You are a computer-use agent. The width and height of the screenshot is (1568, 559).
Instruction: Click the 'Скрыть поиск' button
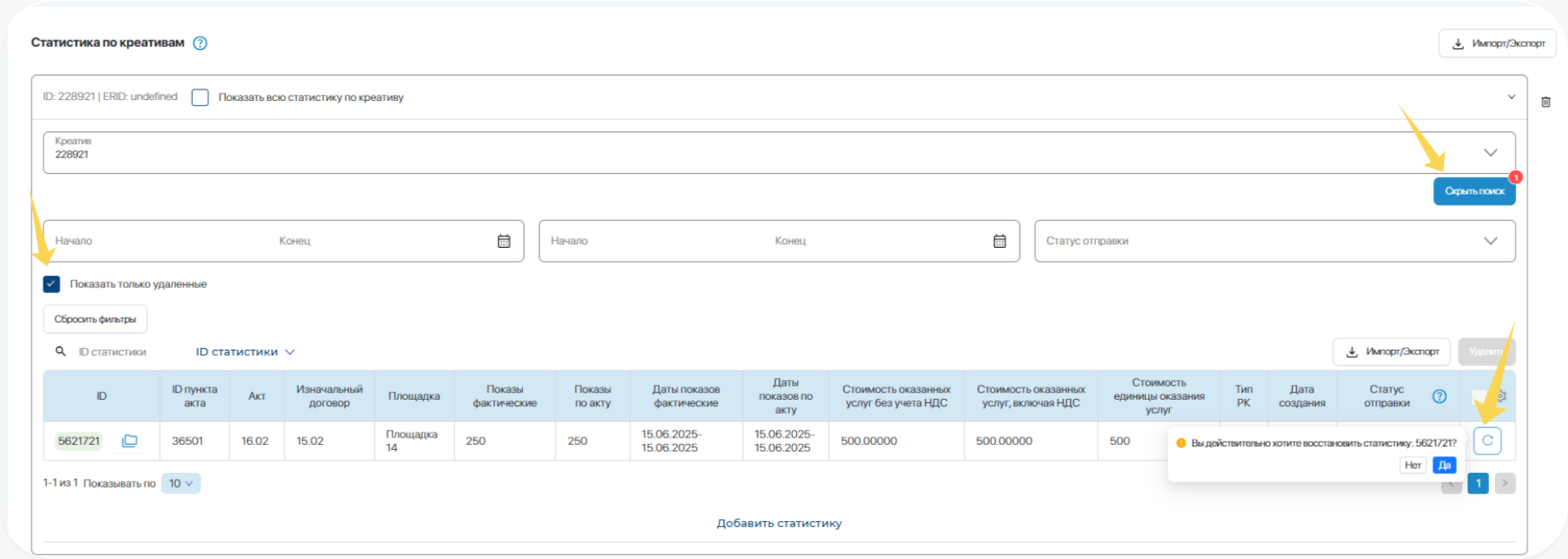[1474, 191]
